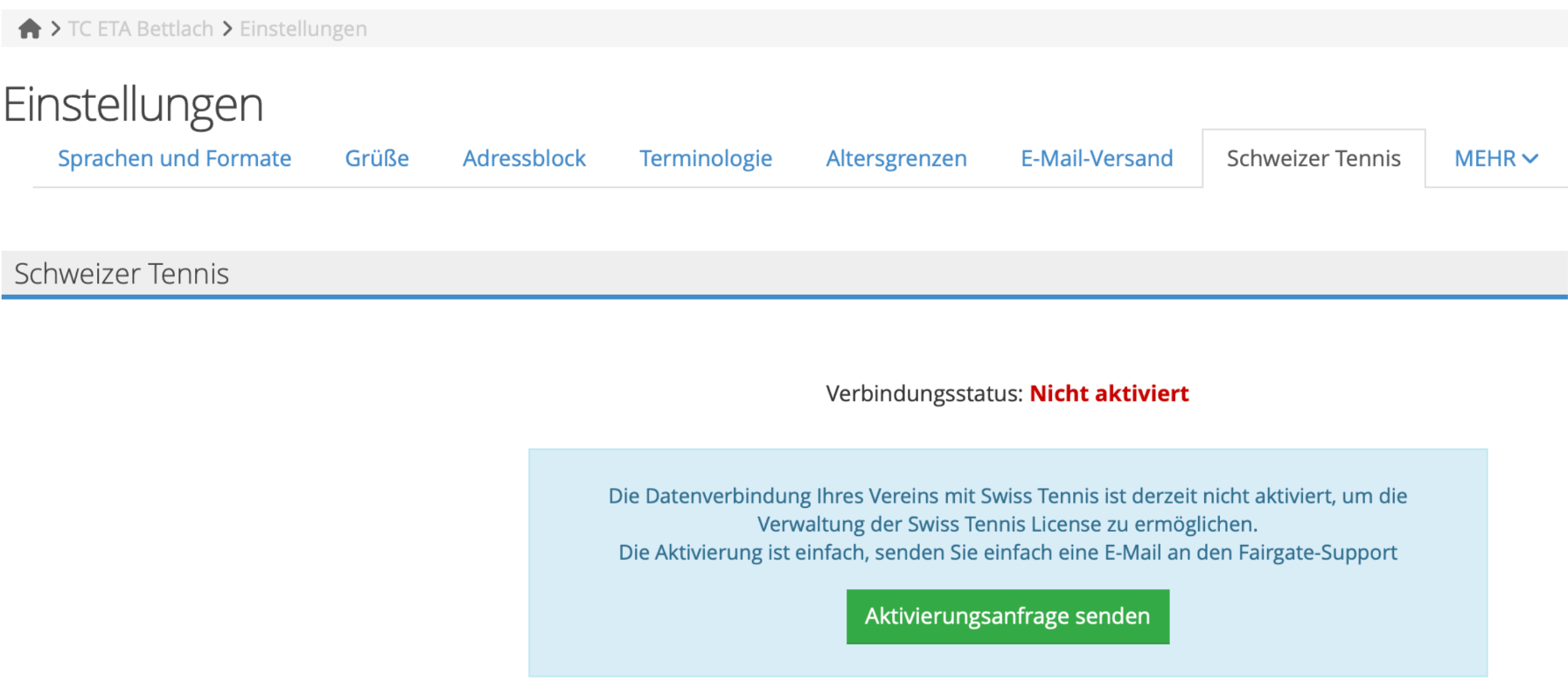This screenshot has height=696, width=1568.
Task: Click the Schweizer Tennis section header
Action: click(x=122, y=274)
